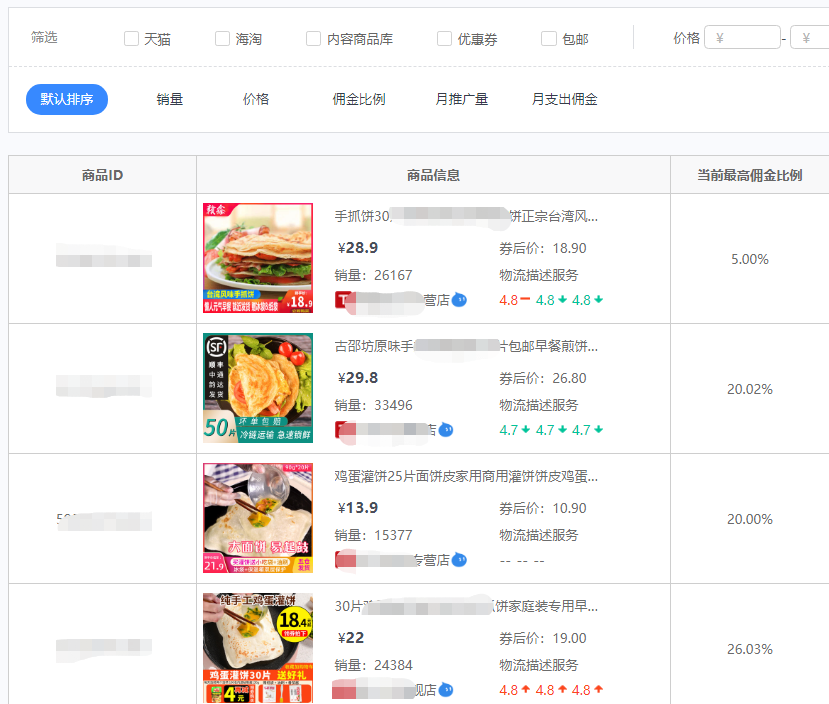Viewport: 829px width, 704px height.
Task: Click the red Tmall shop badge in 手抓饼30 row
Action: point(342,300)
